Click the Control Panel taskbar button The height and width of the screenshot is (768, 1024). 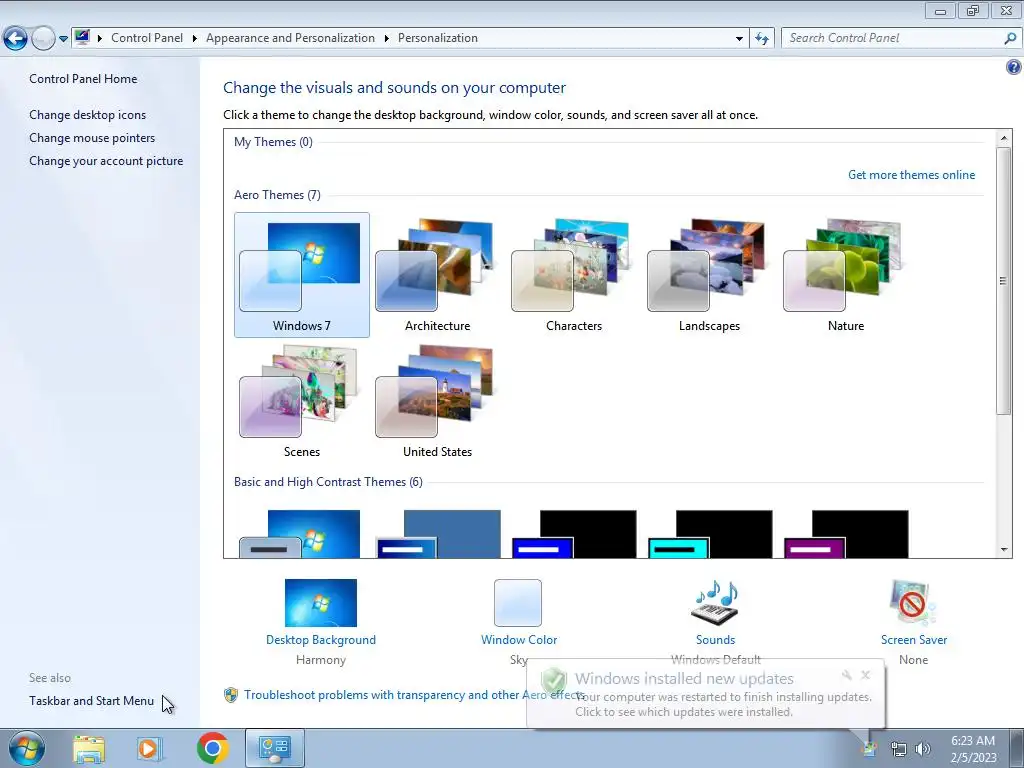[275, 748]
